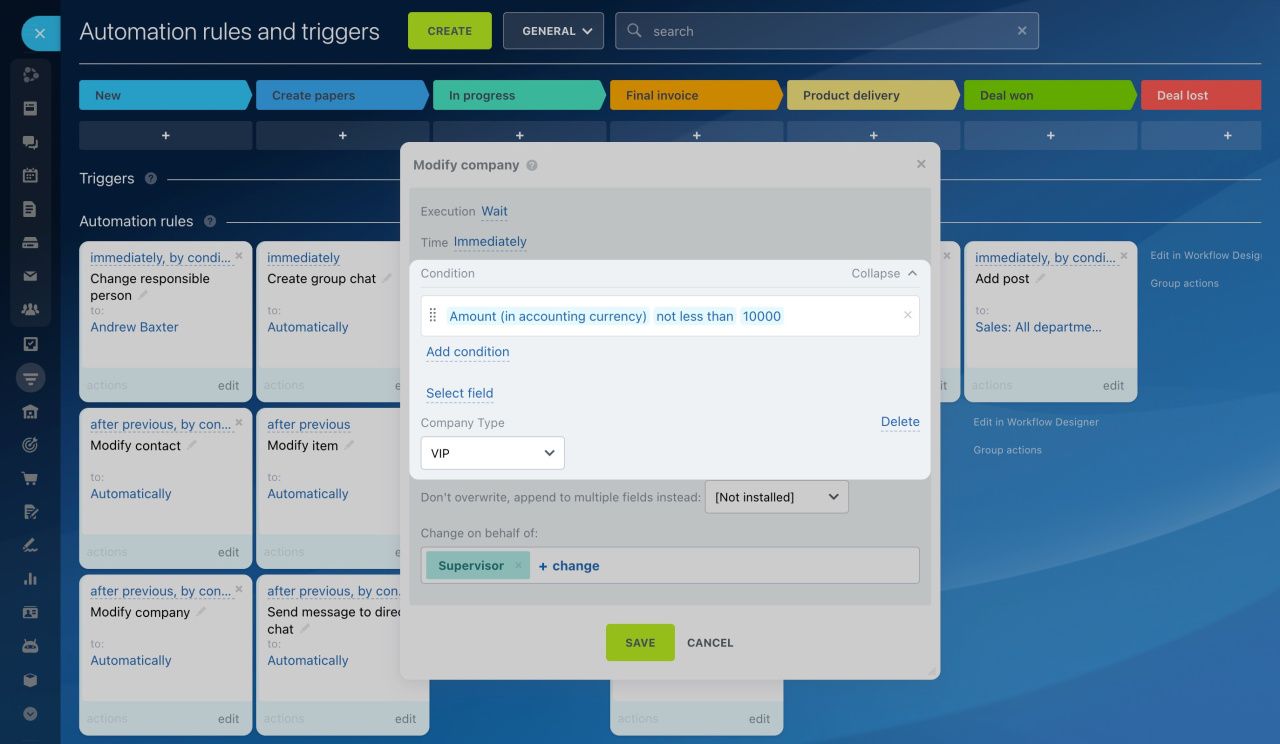The width and height of the screenshot is (1280, 744).
Task: Click the condition row drag handle icon
Action: pyautogui.click(x=433, y=315)
